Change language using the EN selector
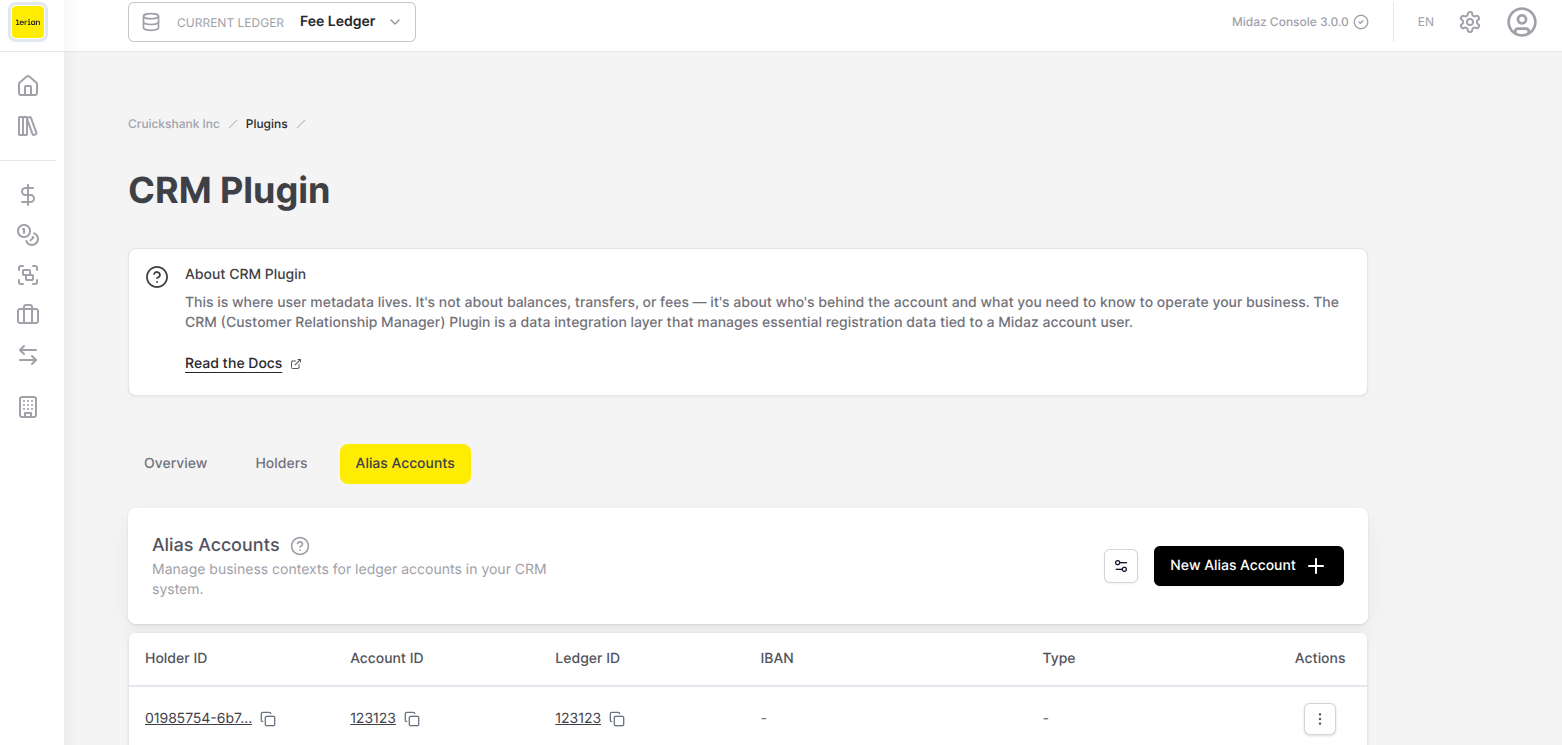Viewport: 1562px width, 745px height. tap(1426, 22)
